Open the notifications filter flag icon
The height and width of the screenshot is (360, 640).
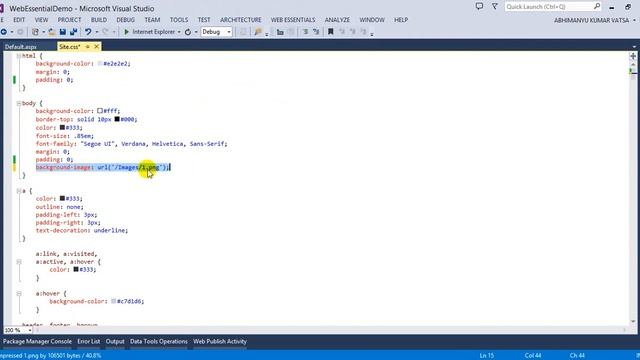(495, 7)
